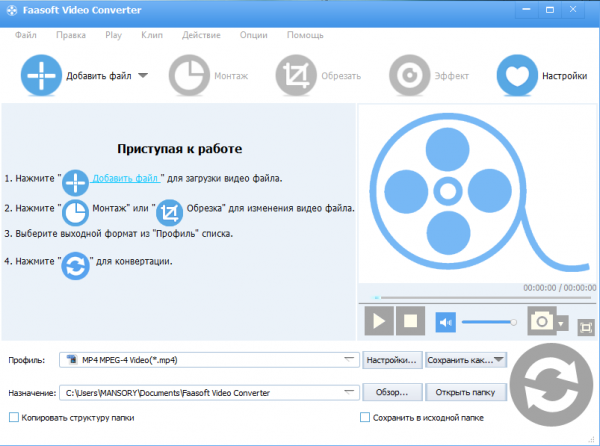The image size is (600, 446).
Task: Click the Добавить файл hyperlink
Action: pyautogui.click(x=126, y=178)
